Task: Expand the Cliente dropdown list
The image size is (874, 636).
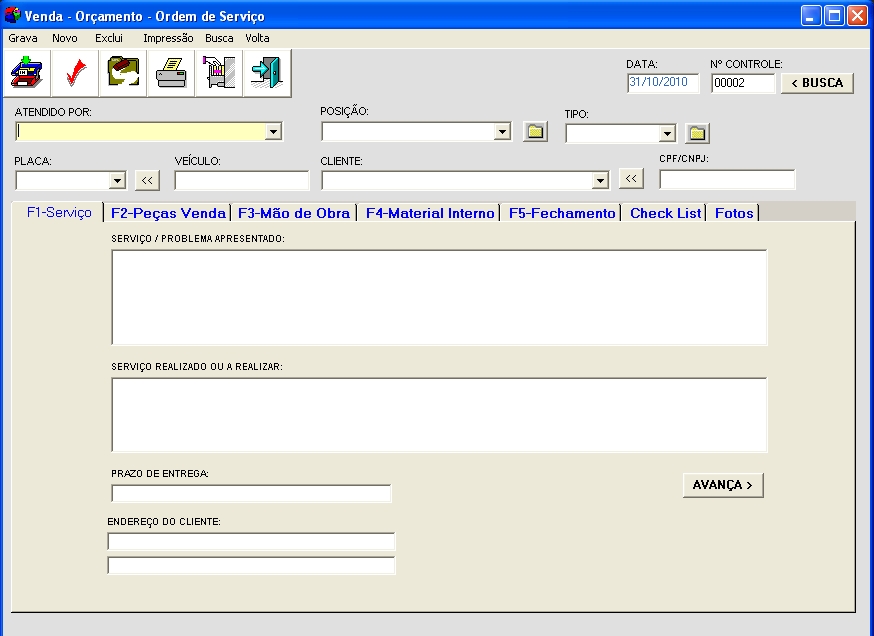Action: pyautogui.click(x=601, y=181)
